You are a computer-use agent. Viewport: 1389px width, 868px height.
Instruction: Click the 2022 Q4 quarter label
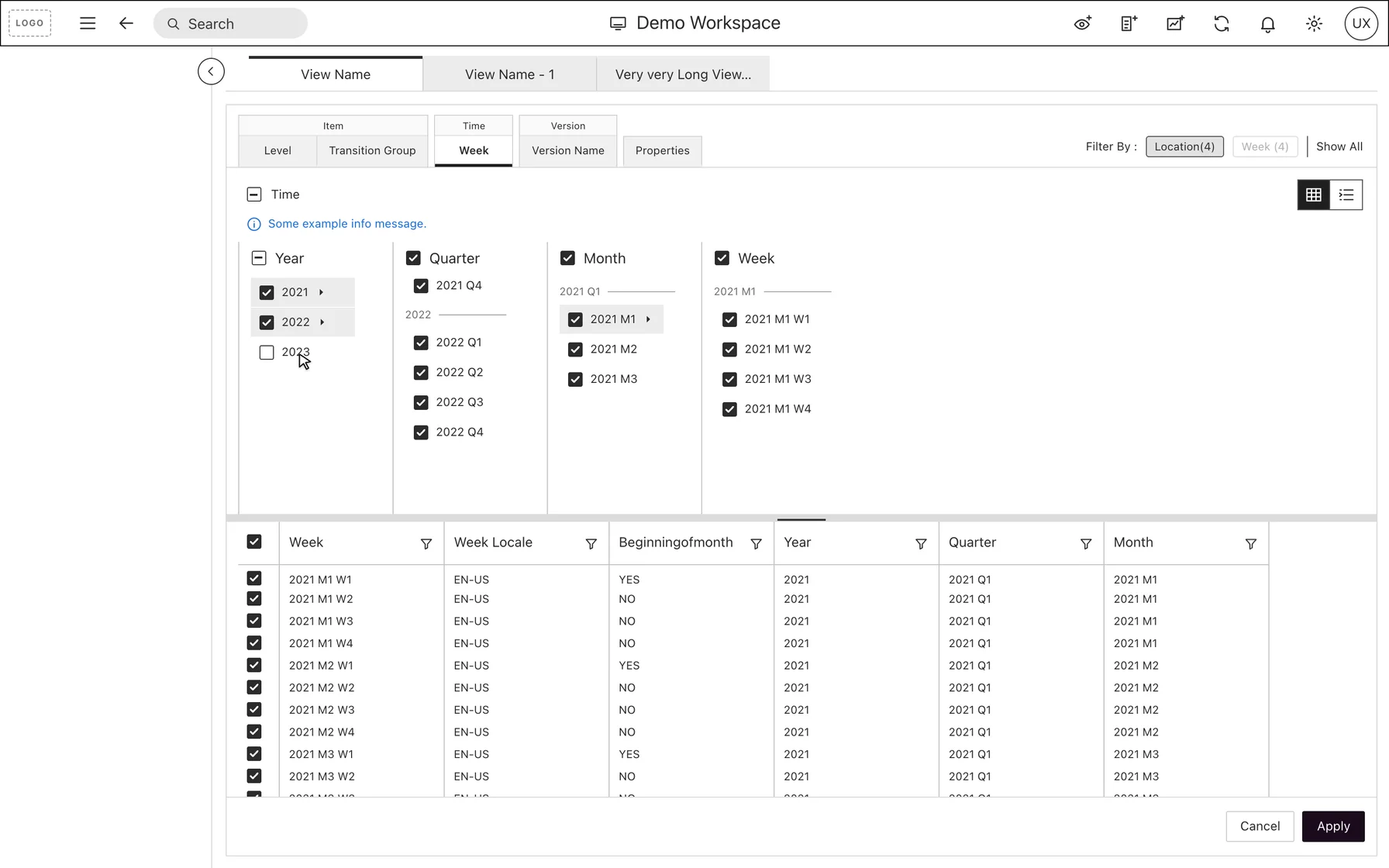[x=460, y=432]
